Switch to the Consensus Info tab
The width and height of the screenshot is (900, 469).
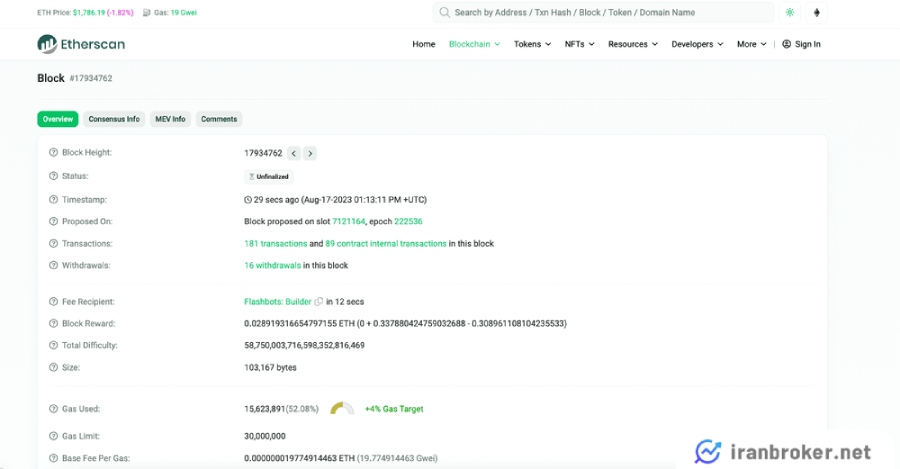click(114, 119)
